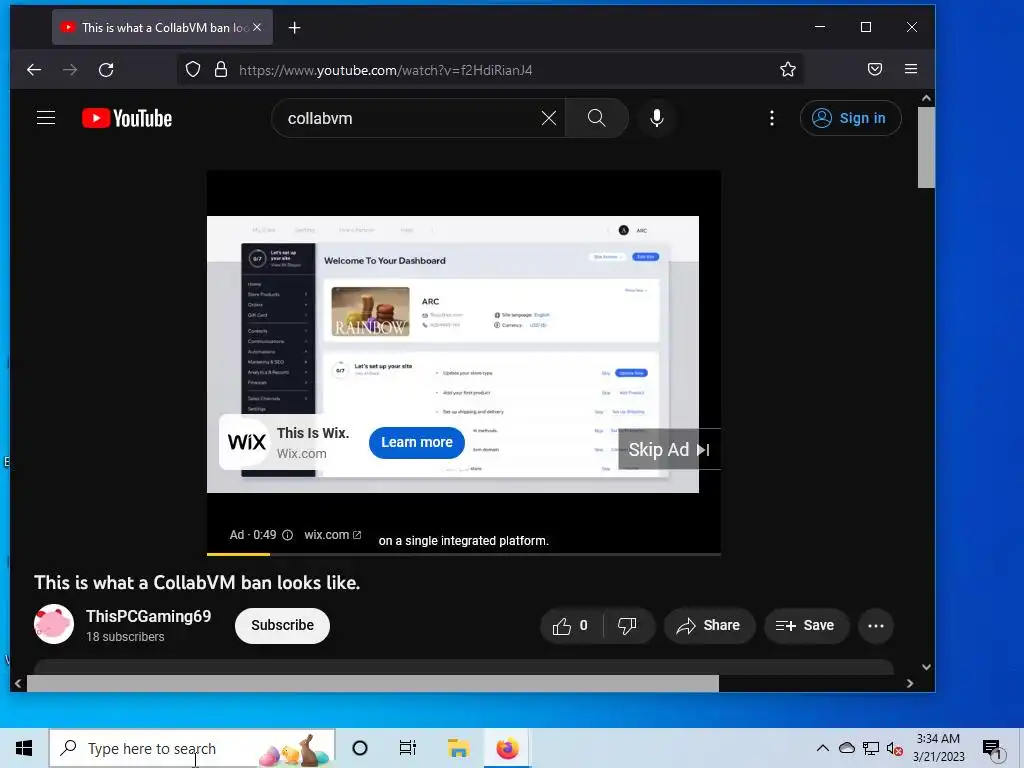Run search with the magnifier button

pos(596,118)
